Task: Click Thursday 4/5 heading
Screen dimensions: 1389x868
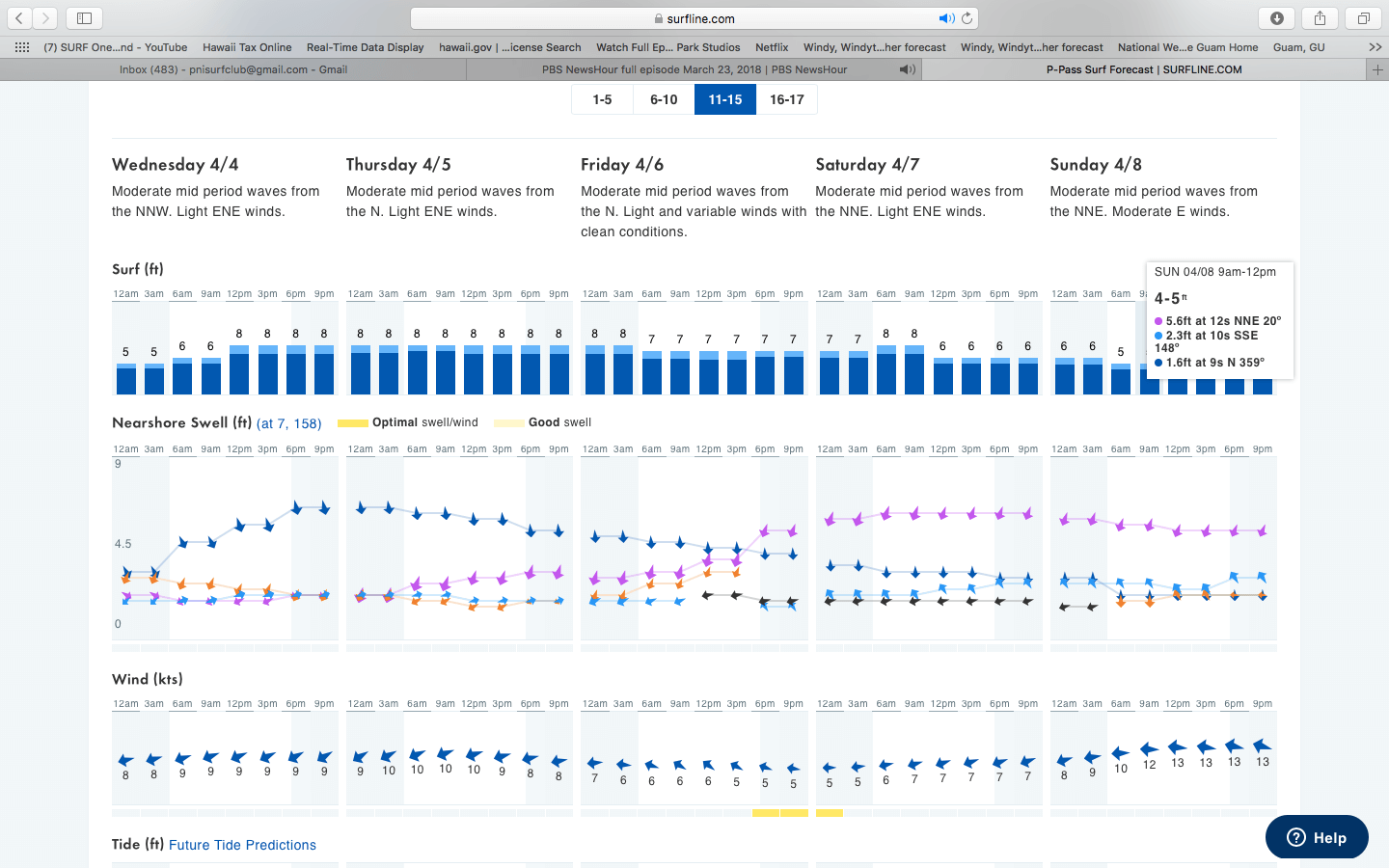Action: 398,165
